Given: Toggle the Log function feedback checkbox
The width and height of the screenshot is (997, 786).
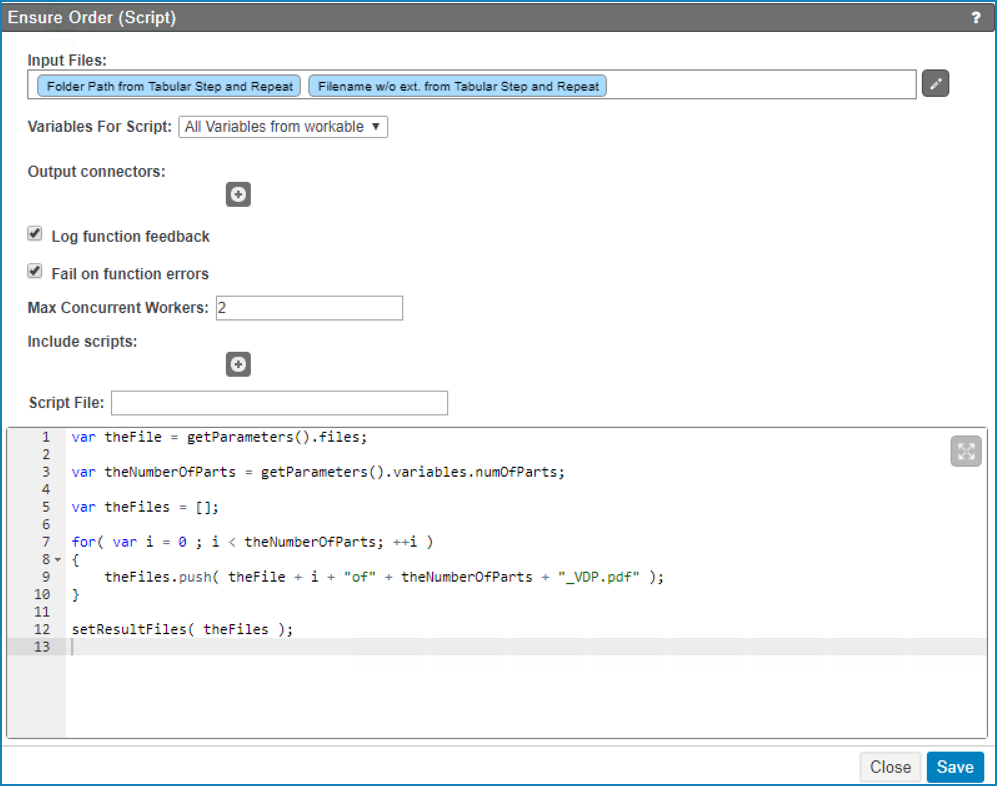Looking at the screenshot, I should click(35, 234).
